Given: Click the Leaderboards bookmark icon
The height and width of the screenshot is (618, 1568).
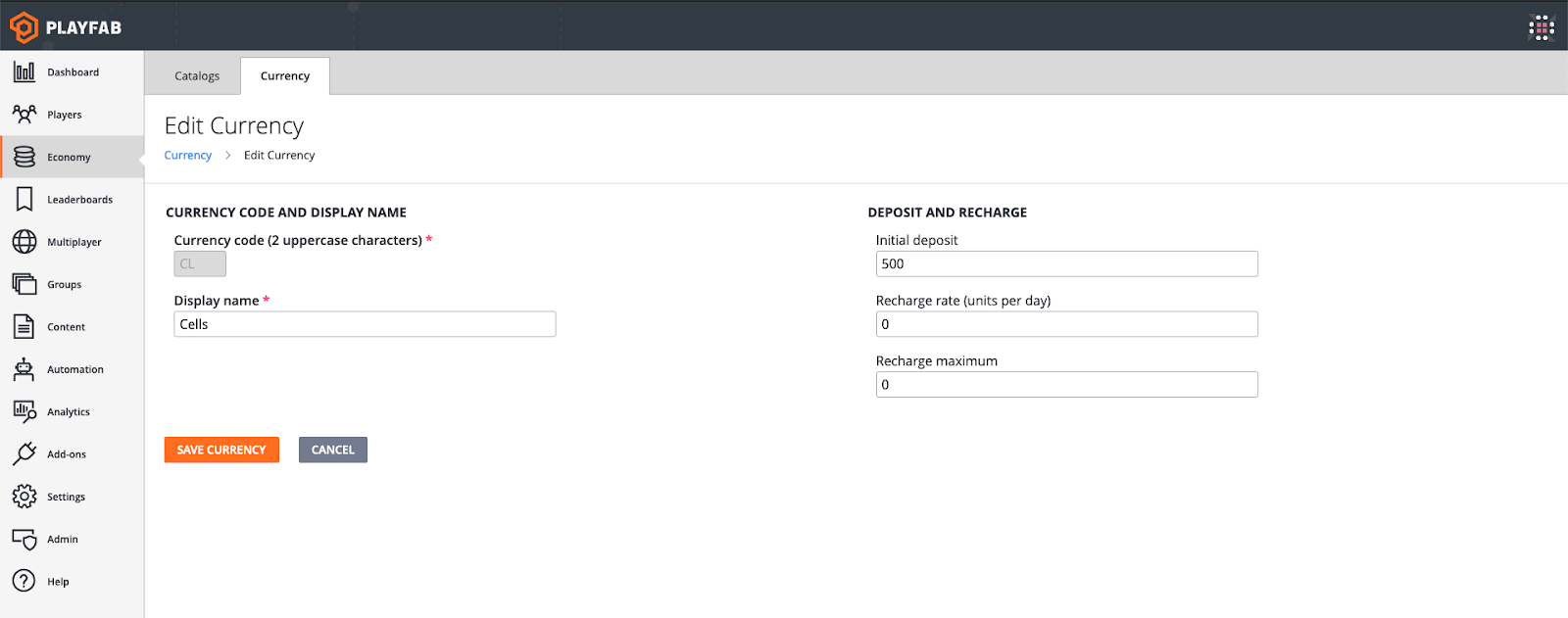Looking at the screenshot, I should click(x=24, y=199).
